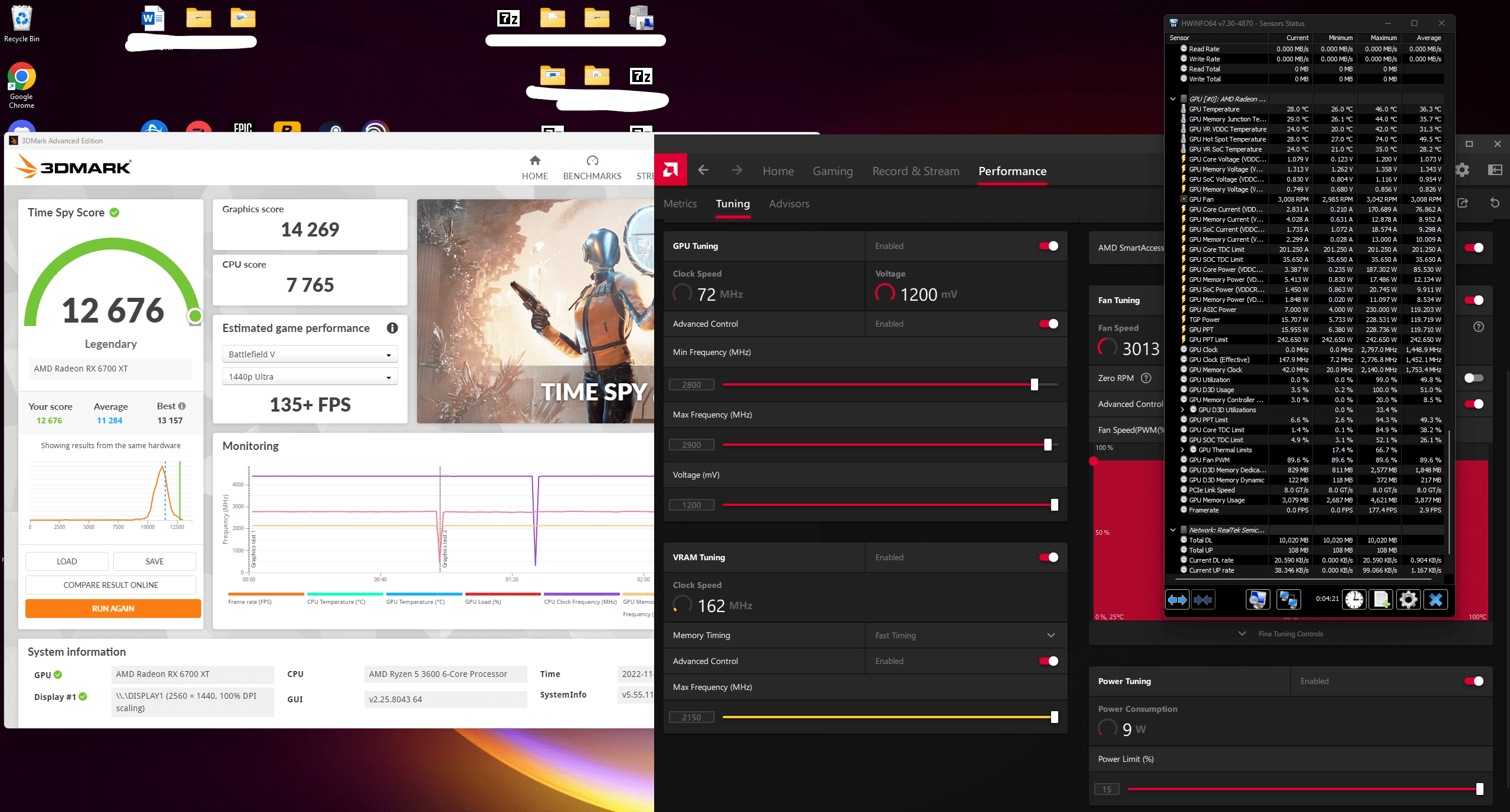Click the 3DMark Home house icon
Viewport: 1510px width, 812px height.
coord(535,160)
